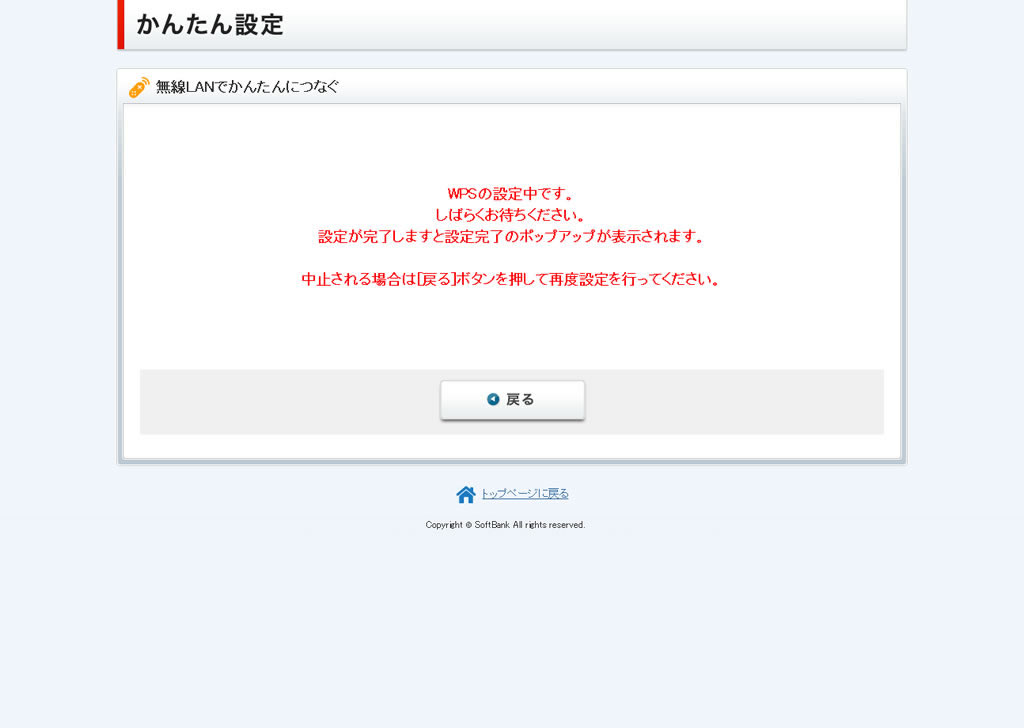Click empty white area above the WPS message

tap(511, 145)
